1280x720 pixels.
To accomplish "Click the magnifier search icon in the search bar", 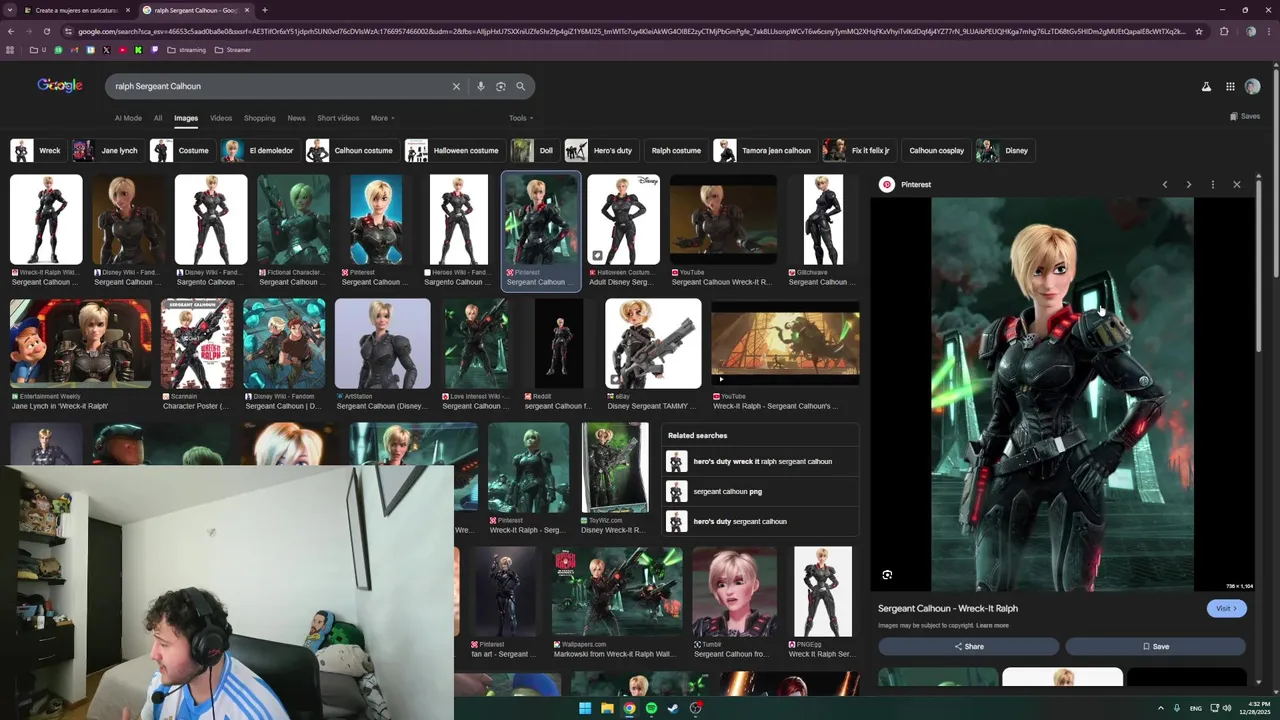I will [x=520, y=86].
